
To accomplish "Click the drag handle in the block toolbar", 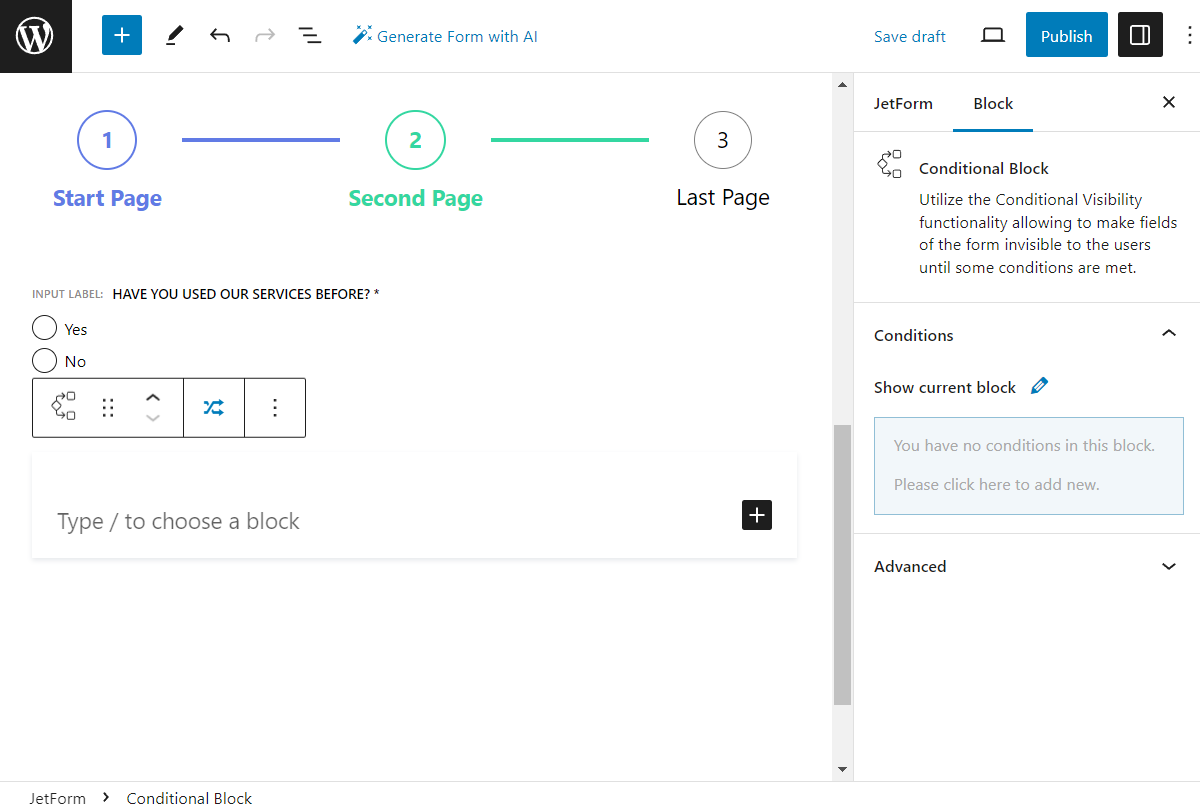I will click(x=108, y=407).
